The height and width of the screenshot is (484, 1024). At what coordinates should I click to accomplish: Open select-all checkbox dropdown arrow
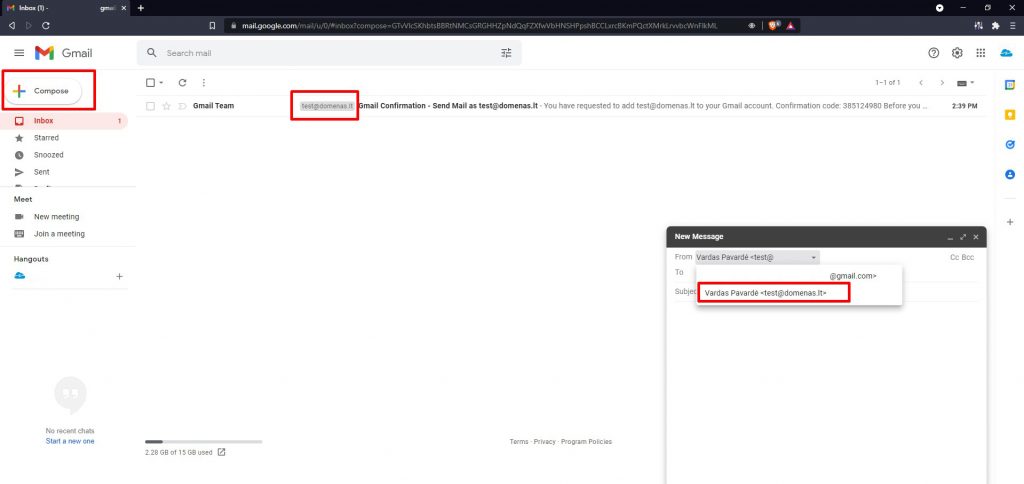tap(161, 83)
